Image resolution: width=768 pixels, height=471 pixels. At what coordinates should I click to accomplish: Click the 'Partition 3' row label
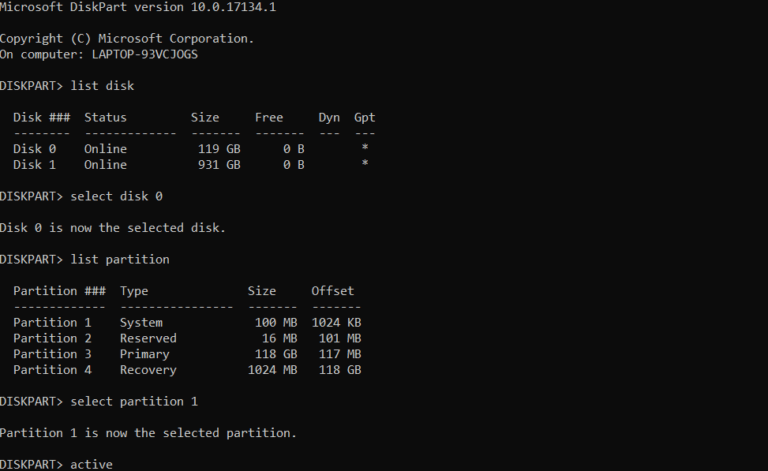pyautogui.click(x=52, y=354)
